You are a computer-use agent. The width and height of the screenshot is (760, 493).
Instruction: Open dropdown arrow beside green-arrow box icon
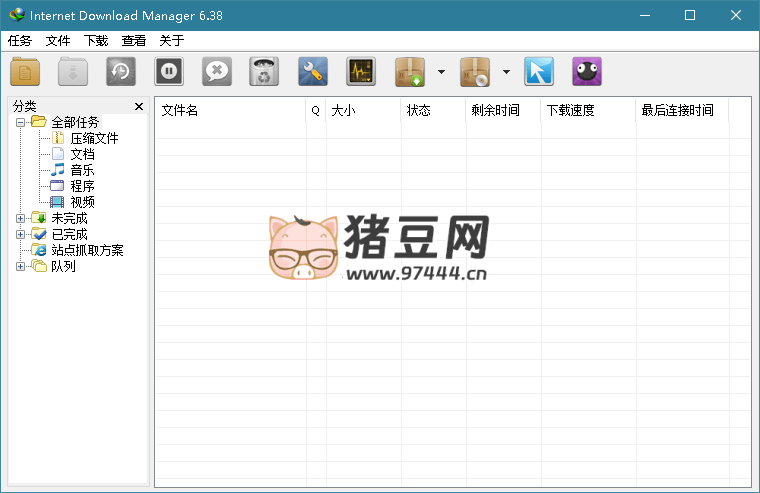click(441, 72)
